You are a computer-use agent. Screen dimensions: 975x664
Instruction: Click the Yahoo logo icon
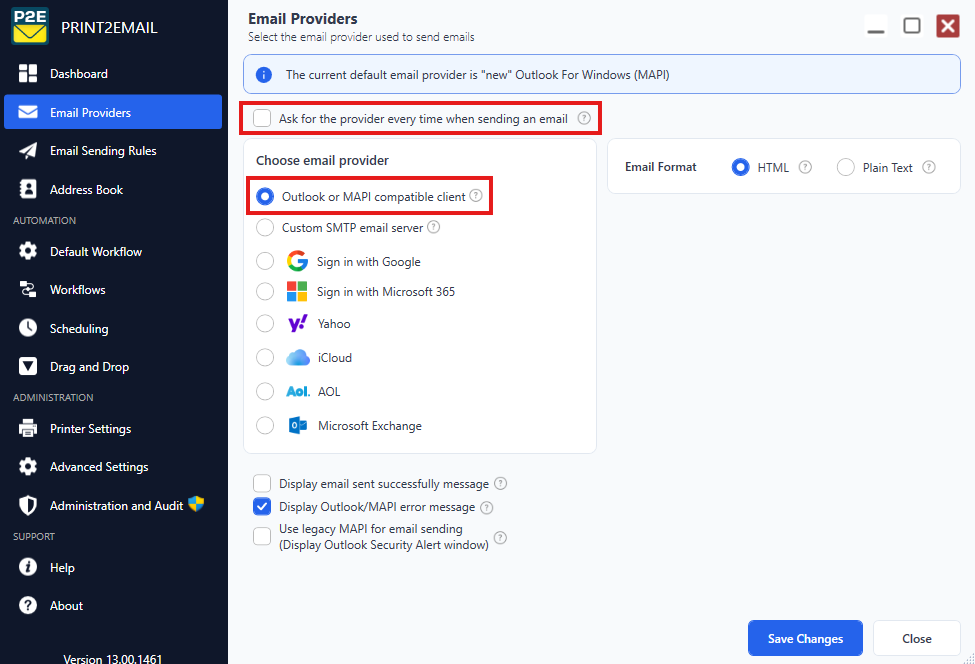(298, 323)
